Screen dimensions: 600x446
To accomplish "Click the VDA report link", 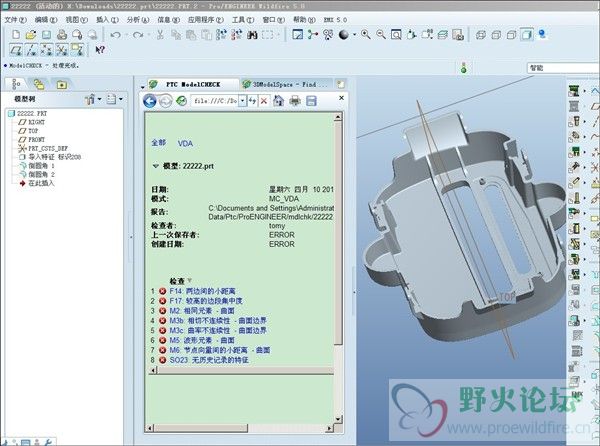I will (185, 143).
